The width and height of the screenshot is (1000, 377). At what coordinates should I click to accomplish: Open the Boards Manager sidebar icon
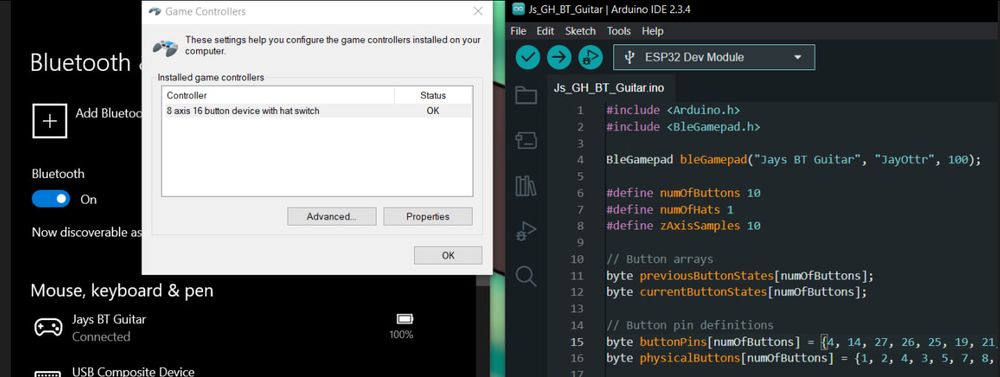526,140
